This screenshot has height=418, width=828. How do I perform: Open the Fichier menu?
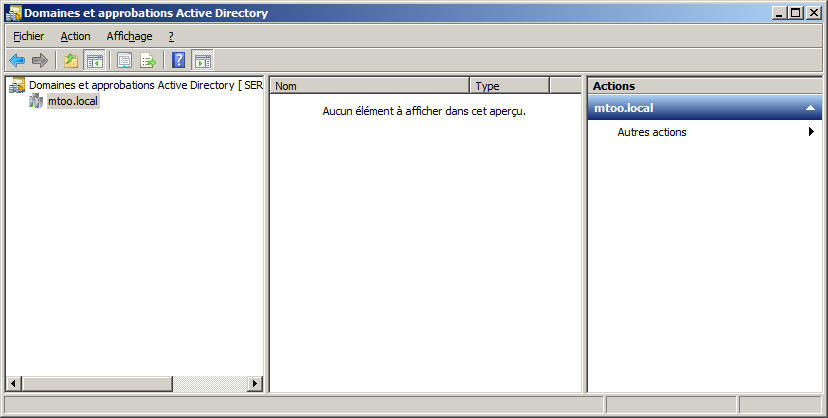click(x=28, y=36)
